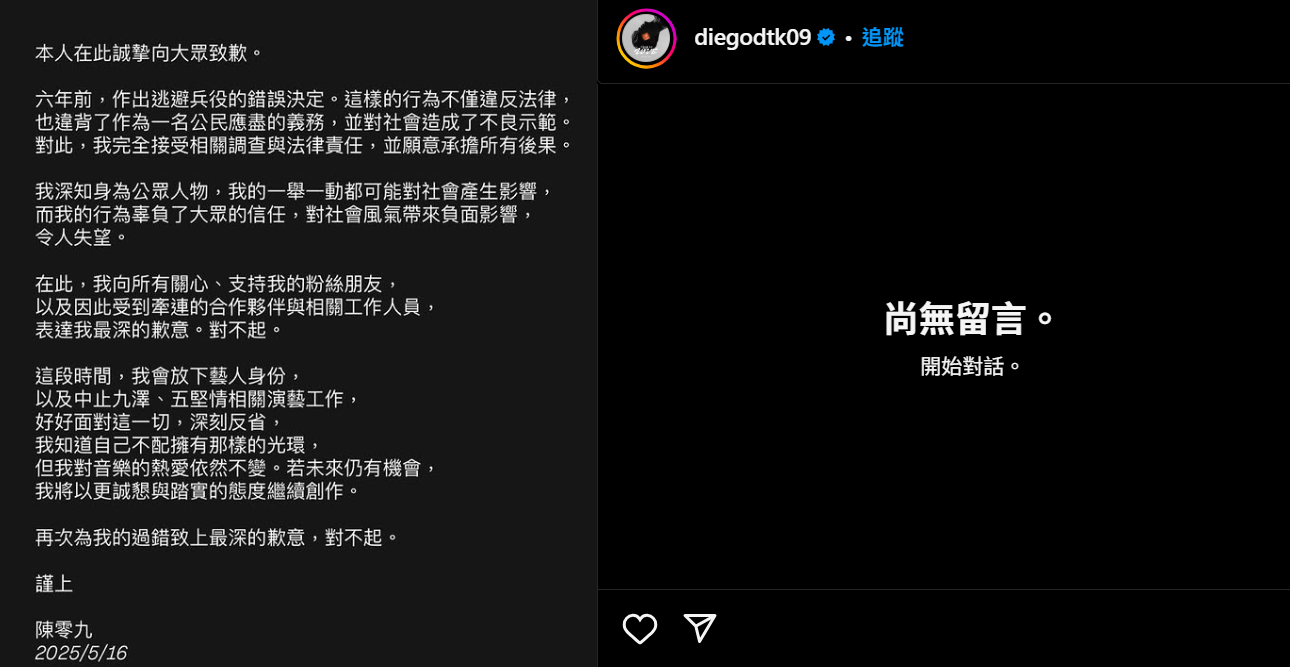The width and height of the screenshot is (1290, 667).
Task: Open the diegodtk09 username profile link
Action: [752, 38]
